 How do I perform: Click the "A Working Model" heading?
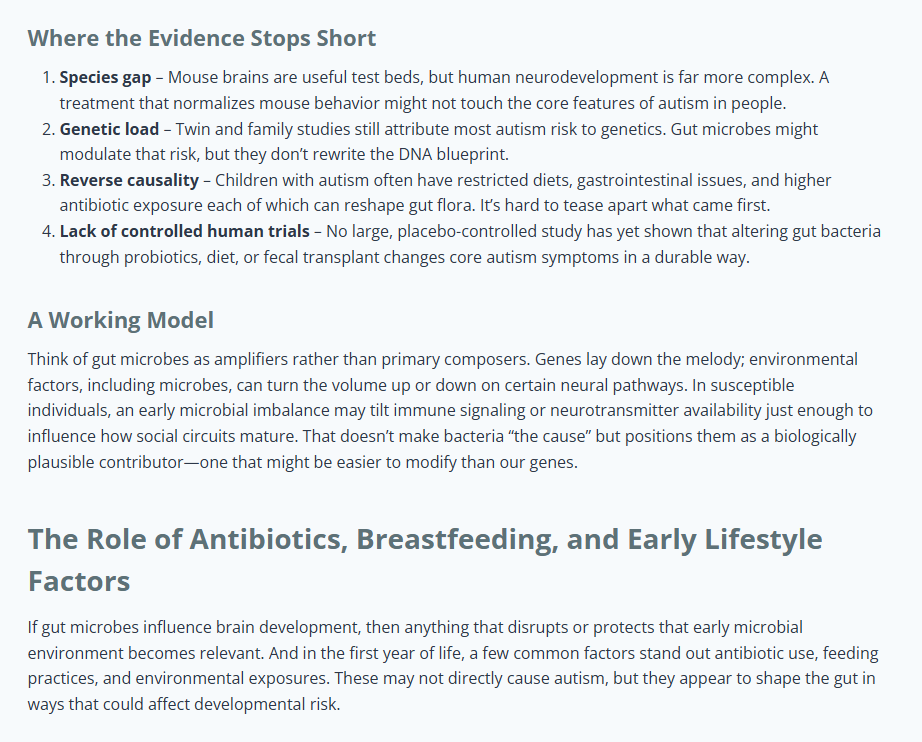[120, 320]
